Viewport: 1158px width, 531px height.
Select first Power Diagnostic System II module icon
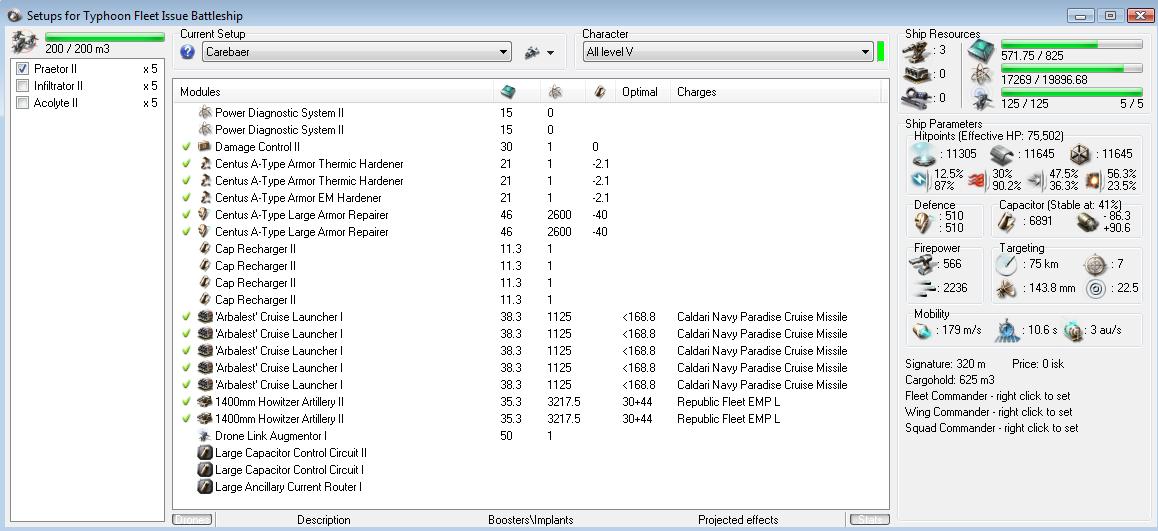click(205, 113)
